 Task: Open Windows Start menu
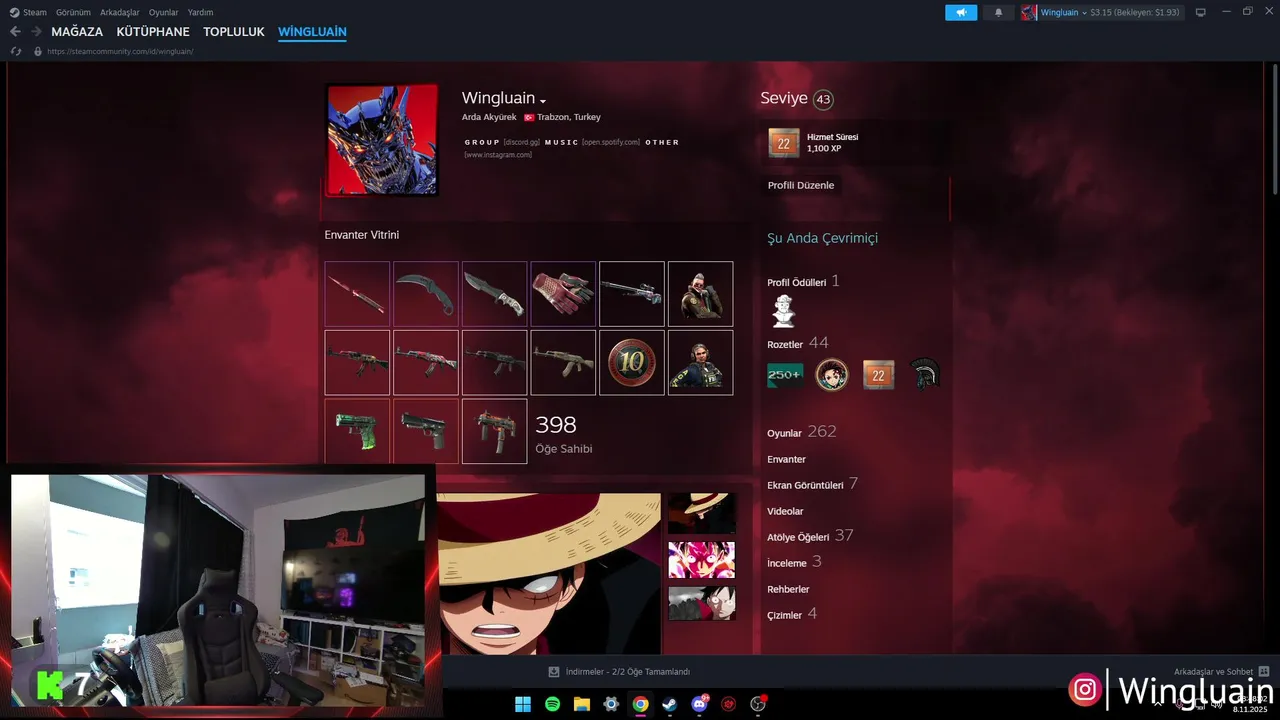pyautogui.click(x=523, y=704)
